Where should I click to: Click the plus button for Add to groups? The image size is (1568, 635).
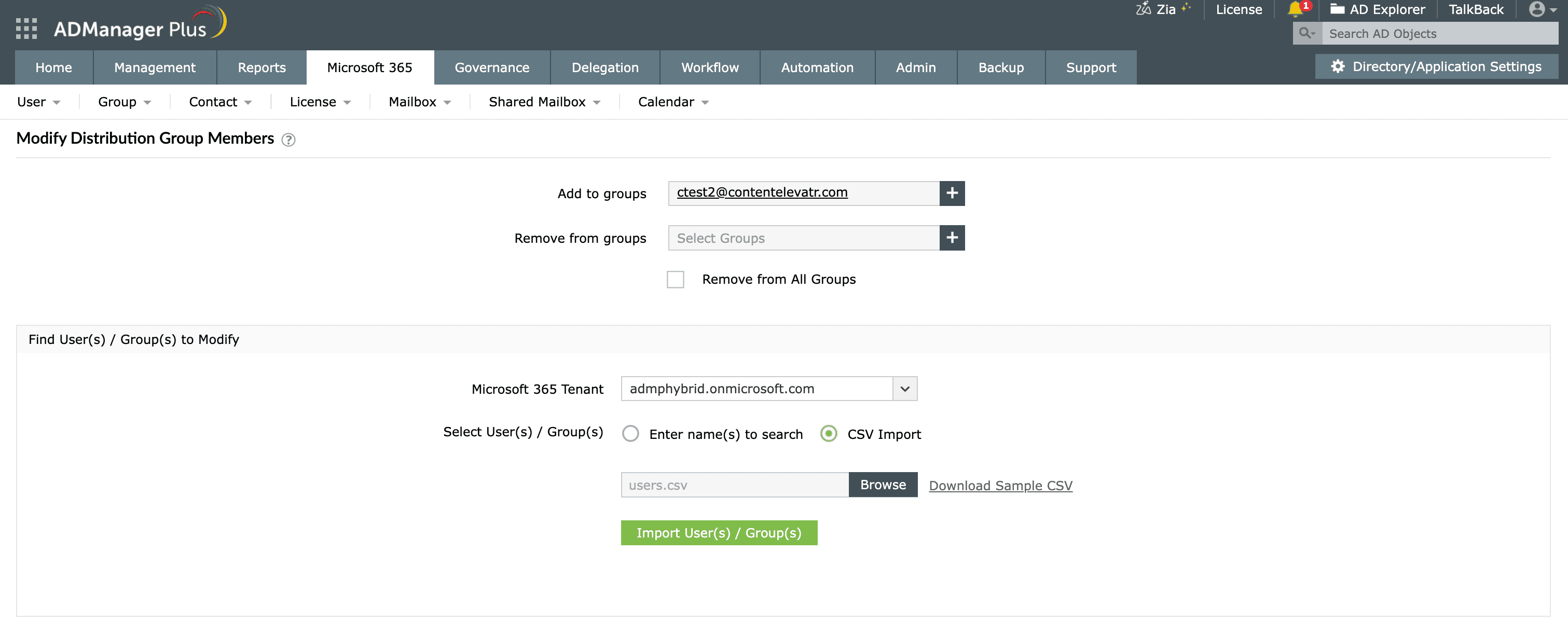[x=952, y=193]
